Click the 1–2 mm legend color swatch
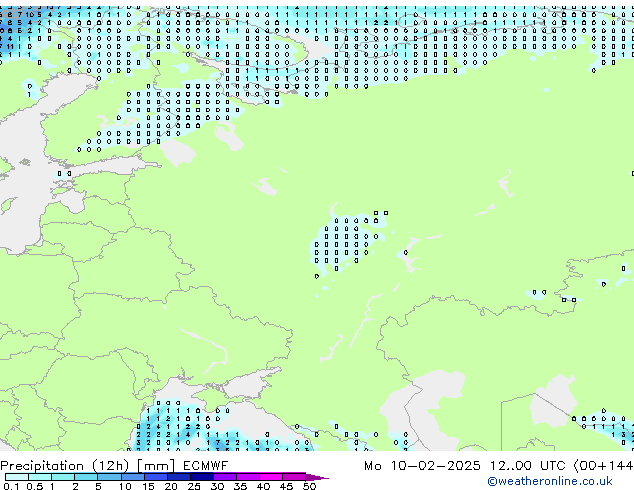Viewport: 634px width, 490px height. point(63,477)
